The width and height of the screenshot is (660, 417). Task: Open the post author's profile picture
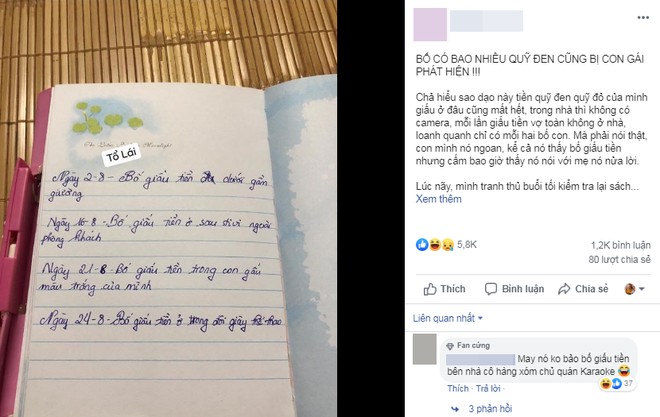click(430, 24)
